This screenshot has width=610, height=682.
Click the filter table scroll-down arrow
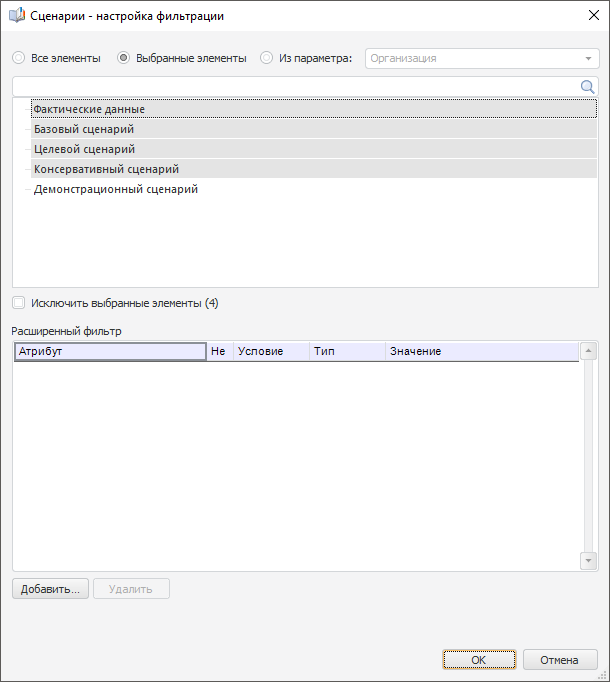pyautogui.click(x=588, y=561)
